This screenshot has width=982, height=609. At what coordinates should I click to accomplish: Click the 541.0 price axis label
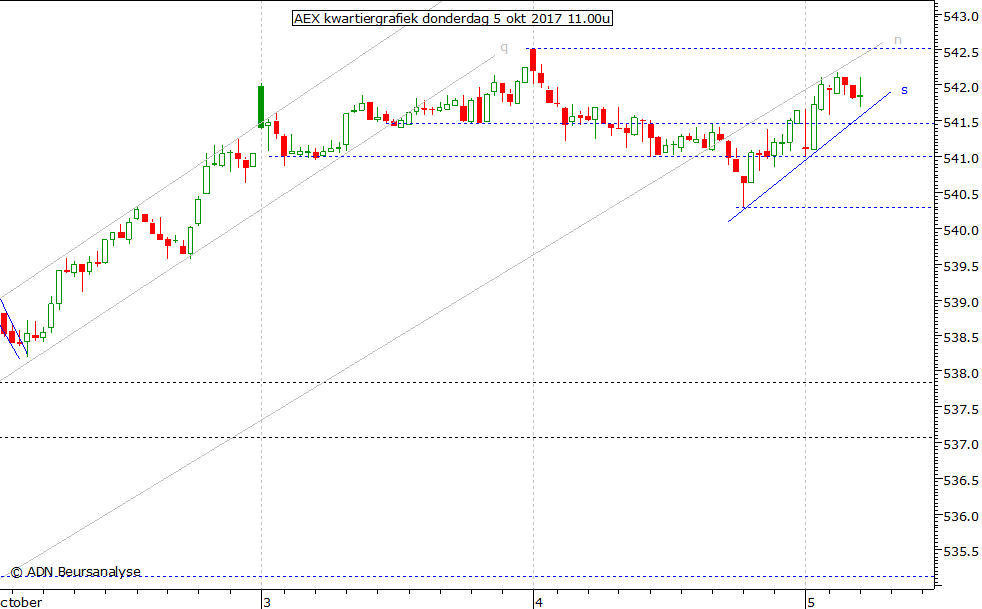coord(961,159)
